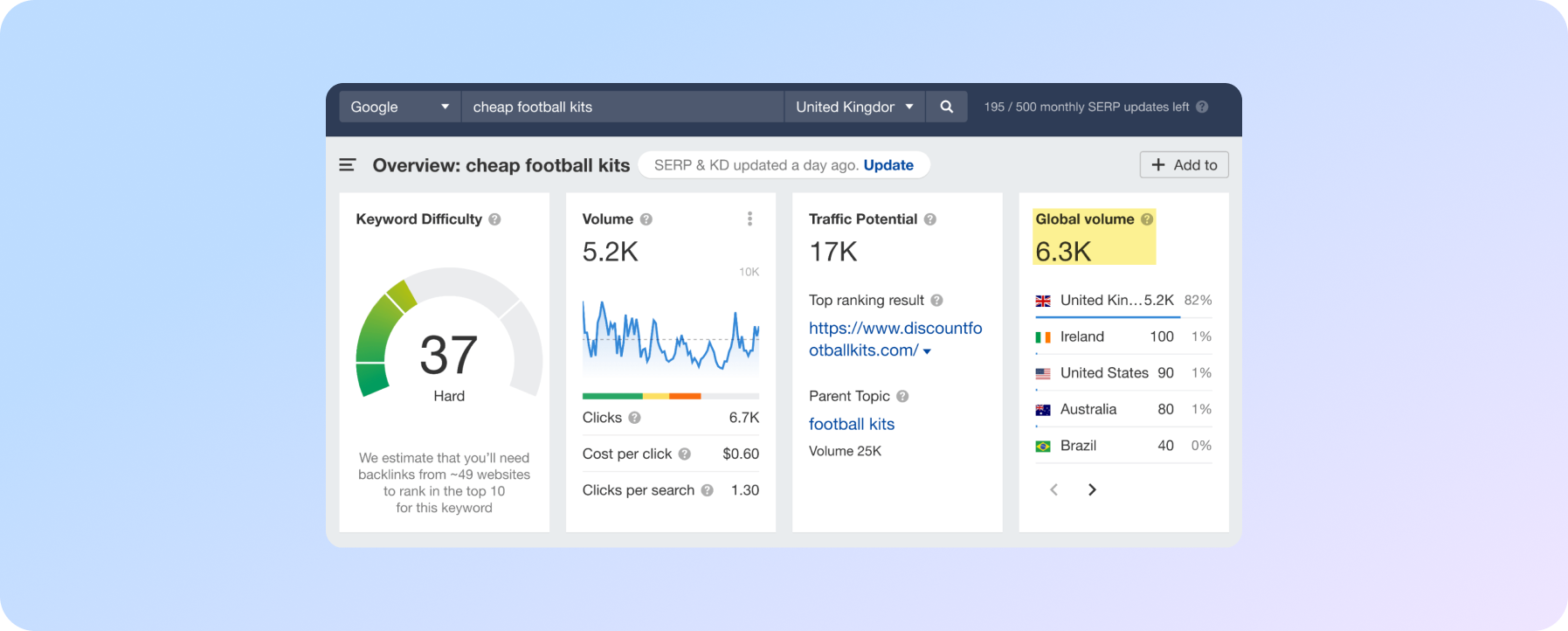Click the SERP updates left help icon
The width and height of the screenshot is (1568, 631).
[x=1202, y=107]
